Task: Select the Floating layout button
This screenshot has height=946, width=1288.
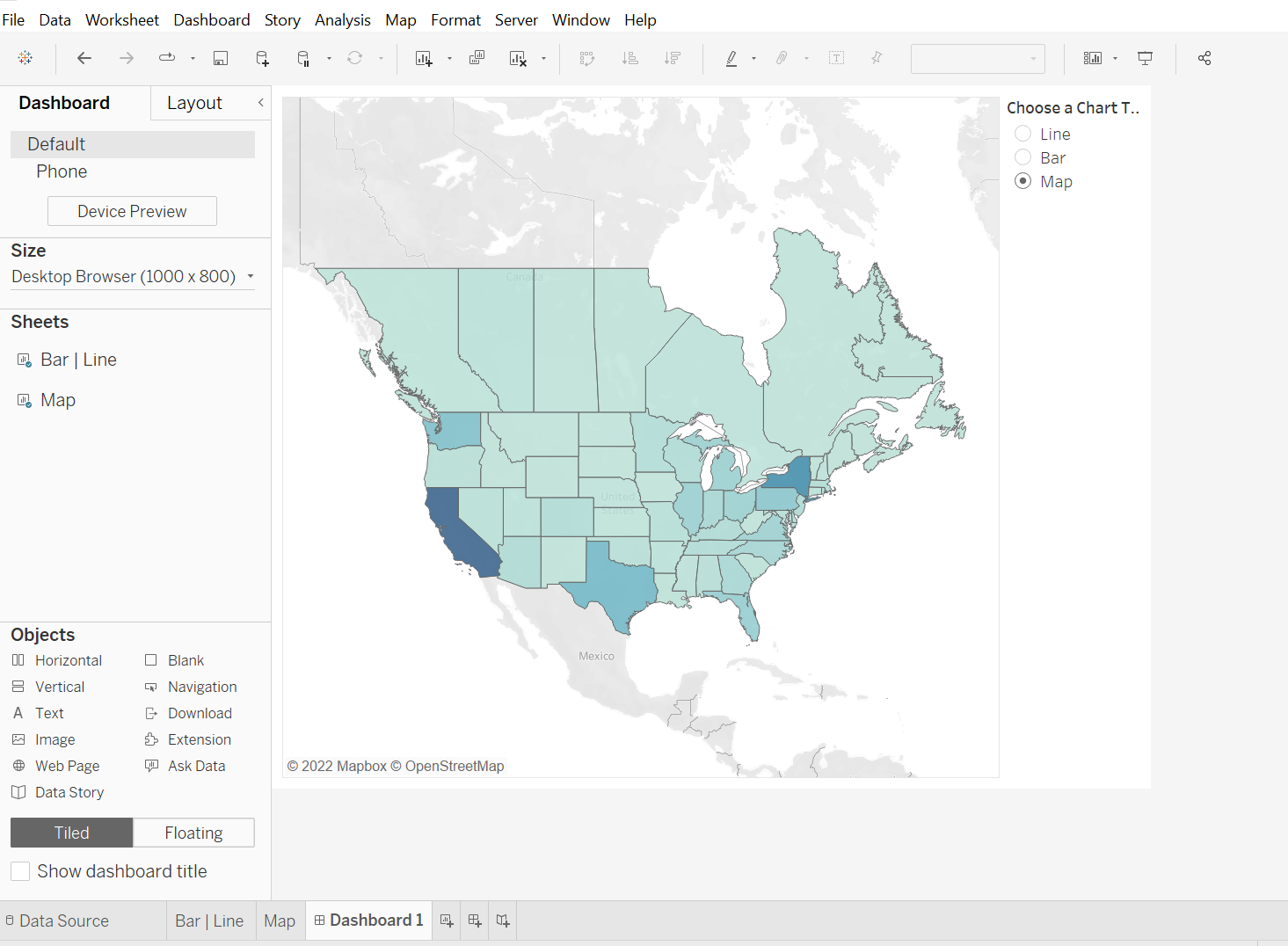Action: coord(193,833)
